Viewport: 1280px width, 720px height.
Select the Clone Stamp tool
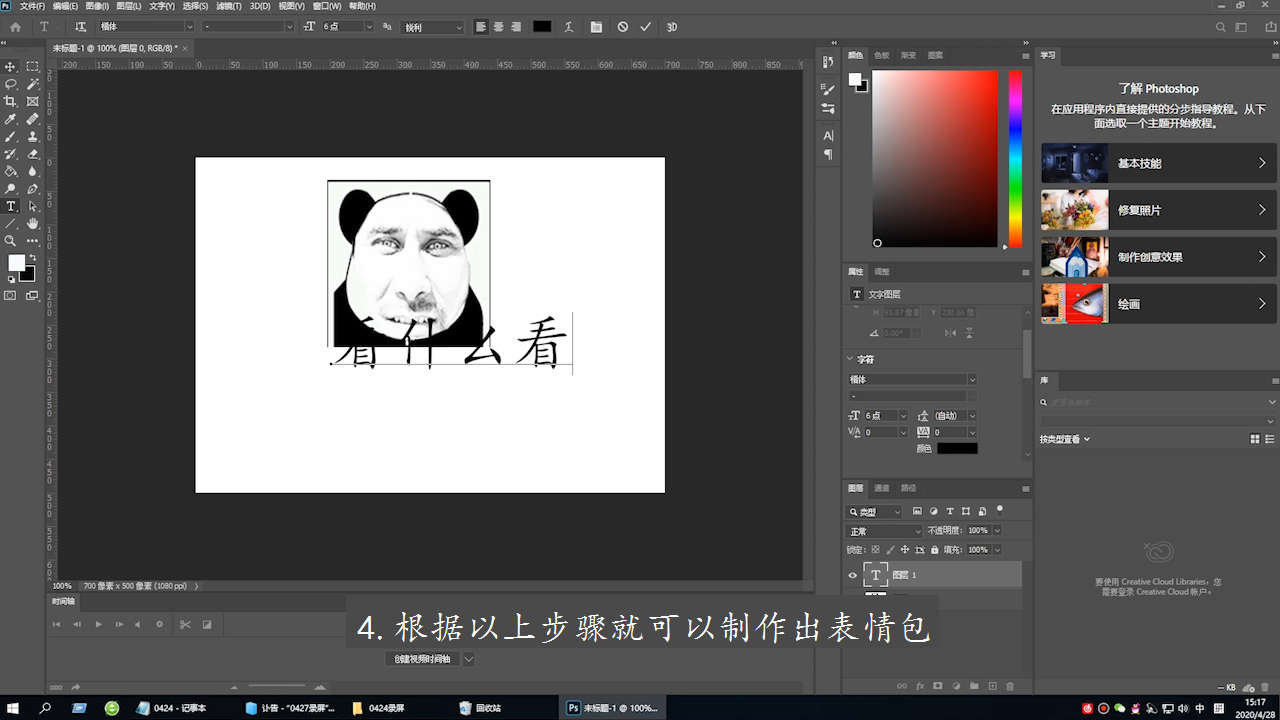33,137
